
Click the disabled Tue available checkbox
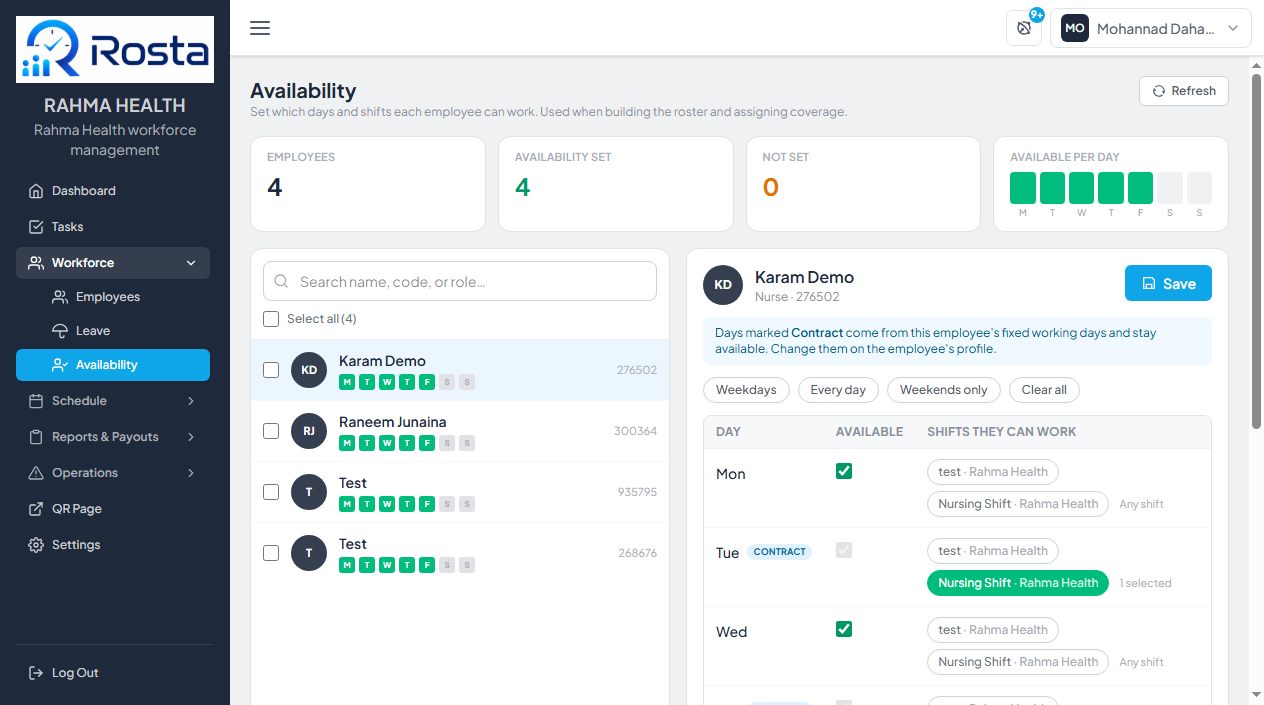844,550
